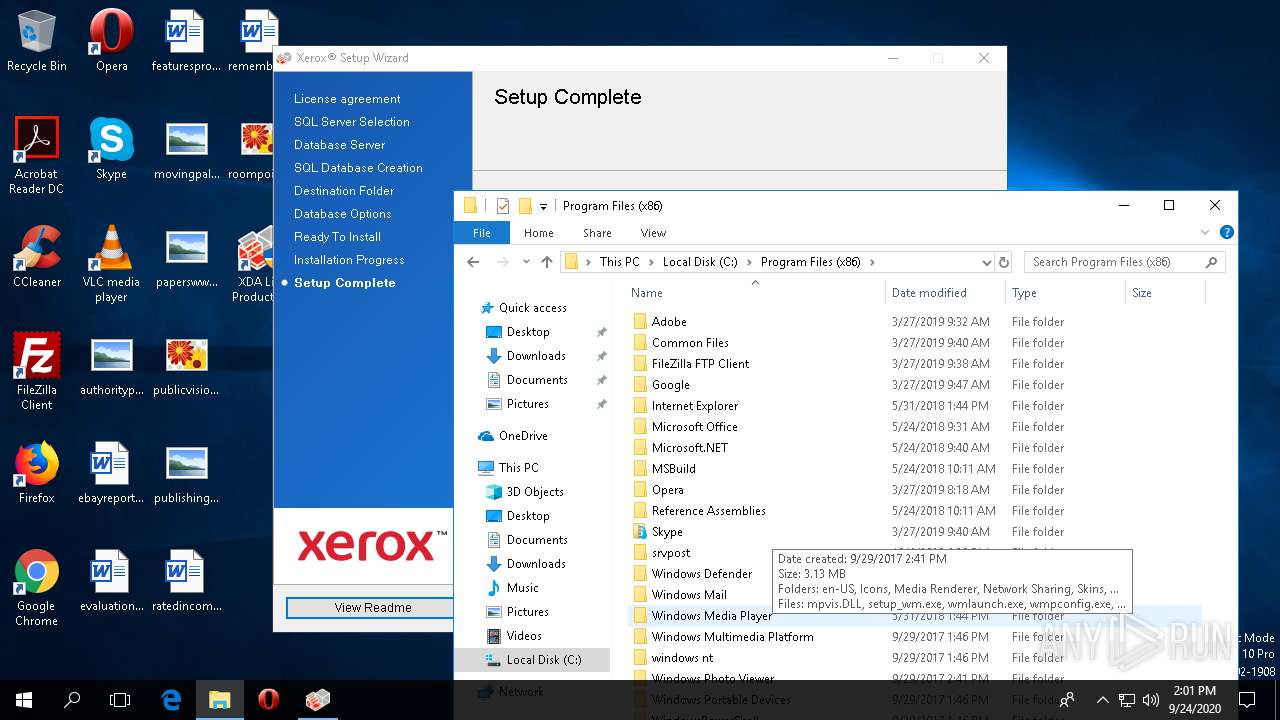The image size is (1280, 720).
Task: Launch Firefox from the desktop
Action: (37, 473)
